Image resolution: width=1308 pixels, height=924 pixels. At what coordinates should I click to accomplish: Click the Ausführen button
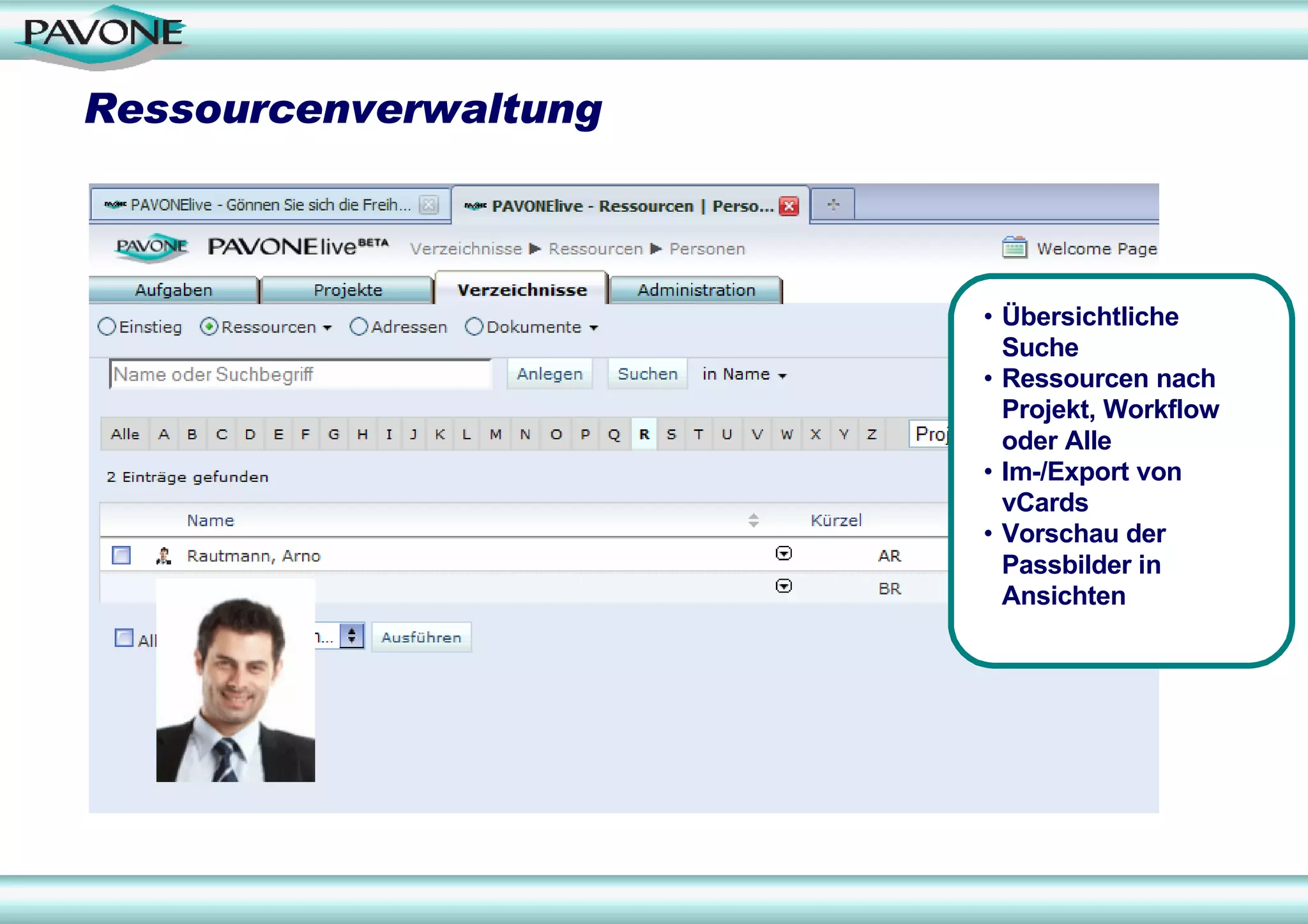point(422,637)
